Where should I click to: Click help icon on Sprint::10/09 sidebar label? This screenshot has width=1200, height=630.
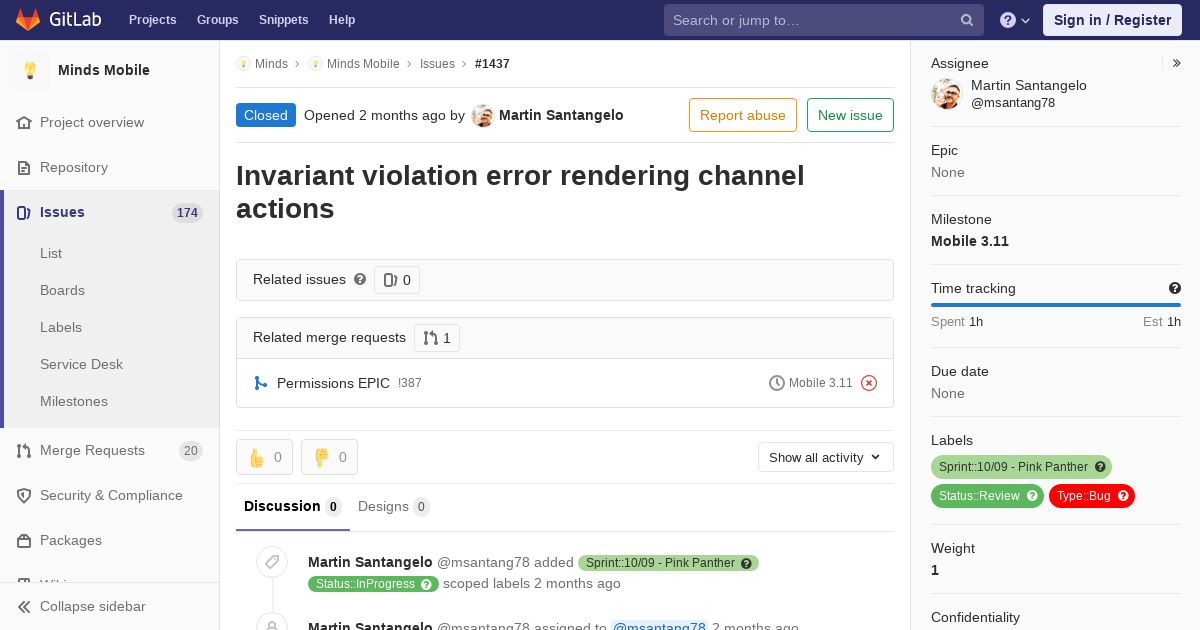1100,467
